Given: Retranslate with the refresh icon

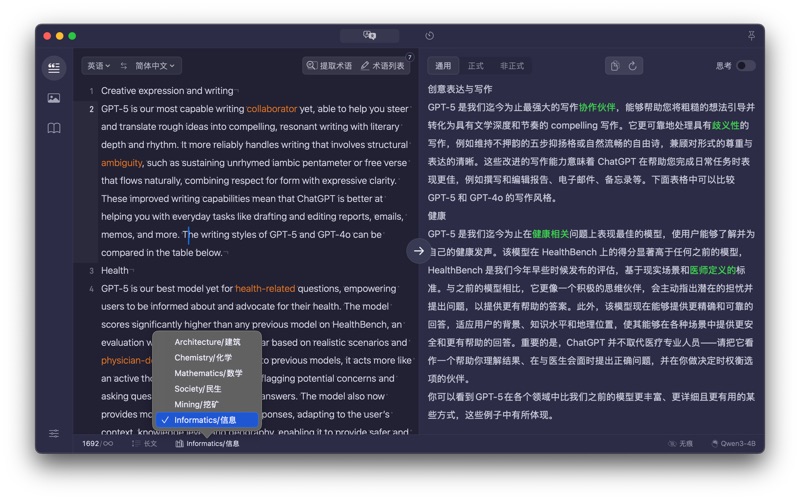Looking at the screenshot, I should click(x=632, y=66).
